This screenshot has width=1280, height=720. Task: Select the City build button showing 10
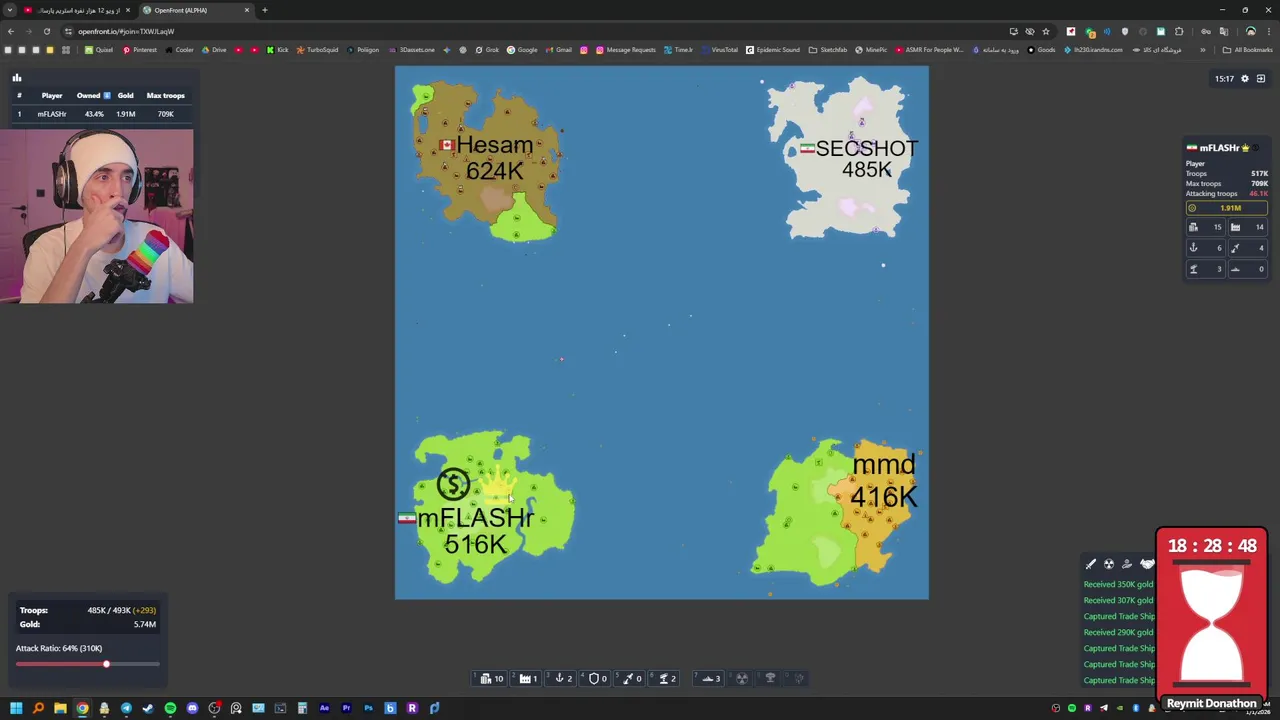[x=491, y=679]
